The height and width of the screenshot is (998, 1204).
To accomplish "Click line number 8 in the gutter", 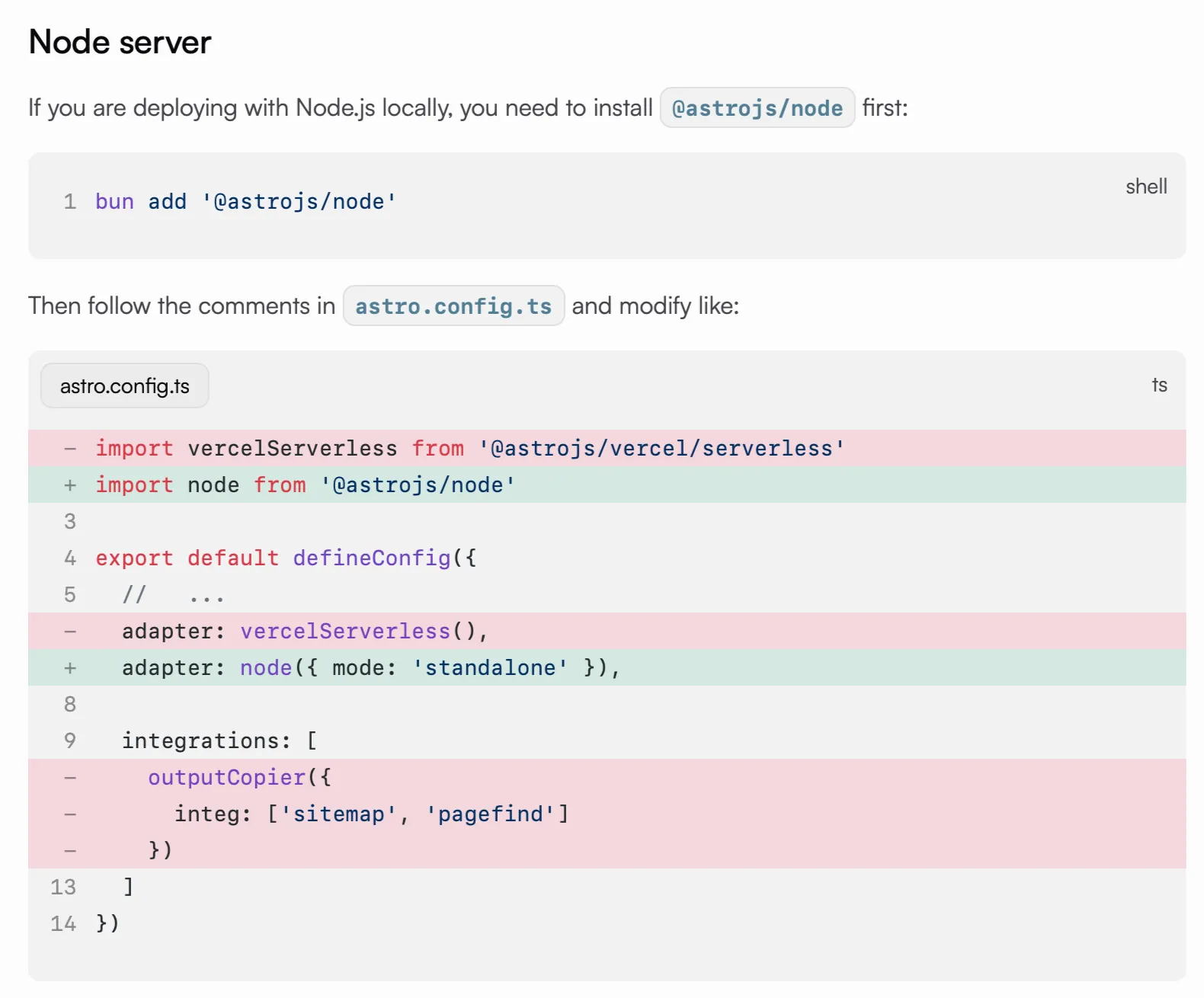I will click(x=70, y=704).
